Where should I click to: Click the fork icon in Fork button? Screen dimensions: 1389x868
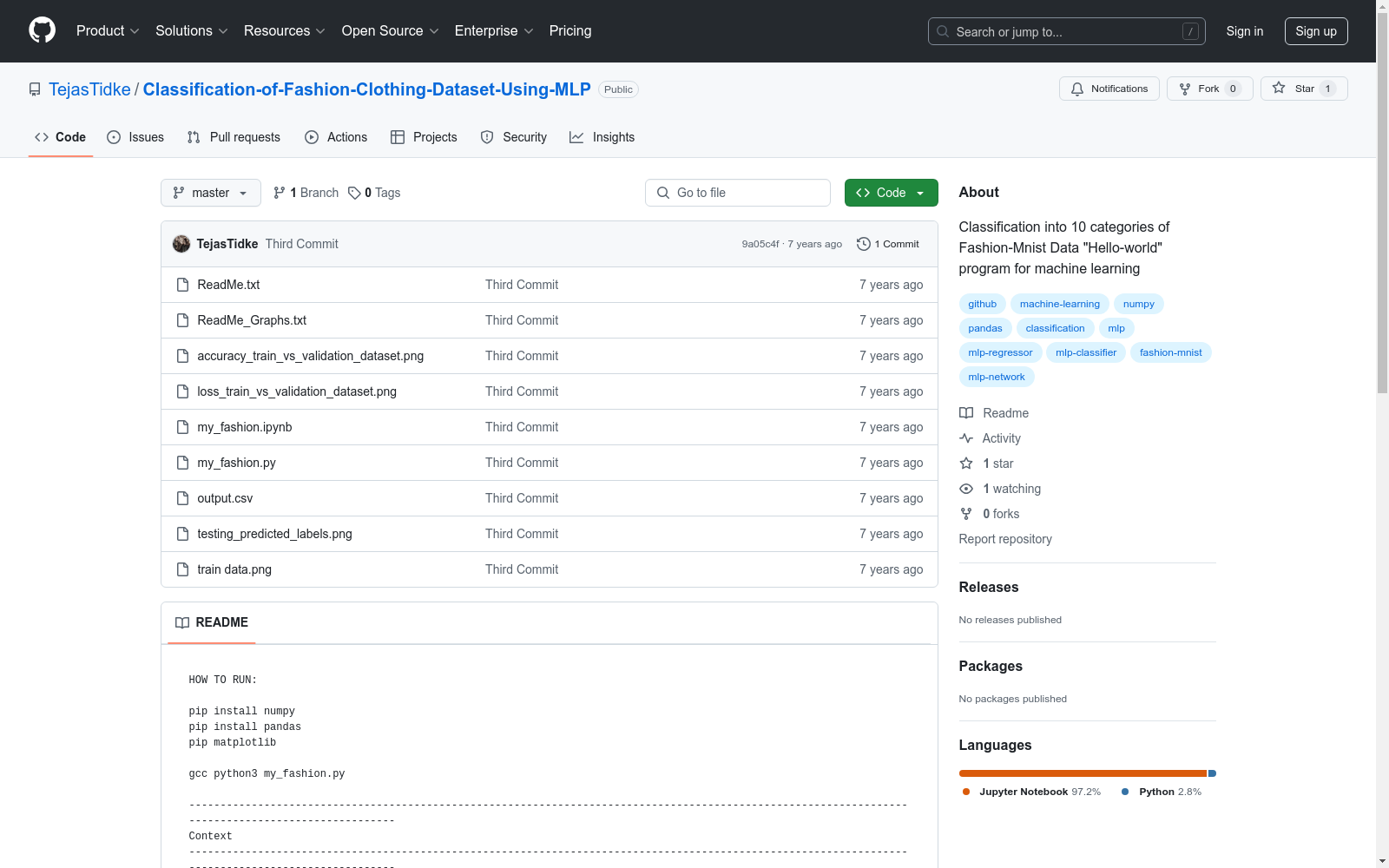(1185, 89)
